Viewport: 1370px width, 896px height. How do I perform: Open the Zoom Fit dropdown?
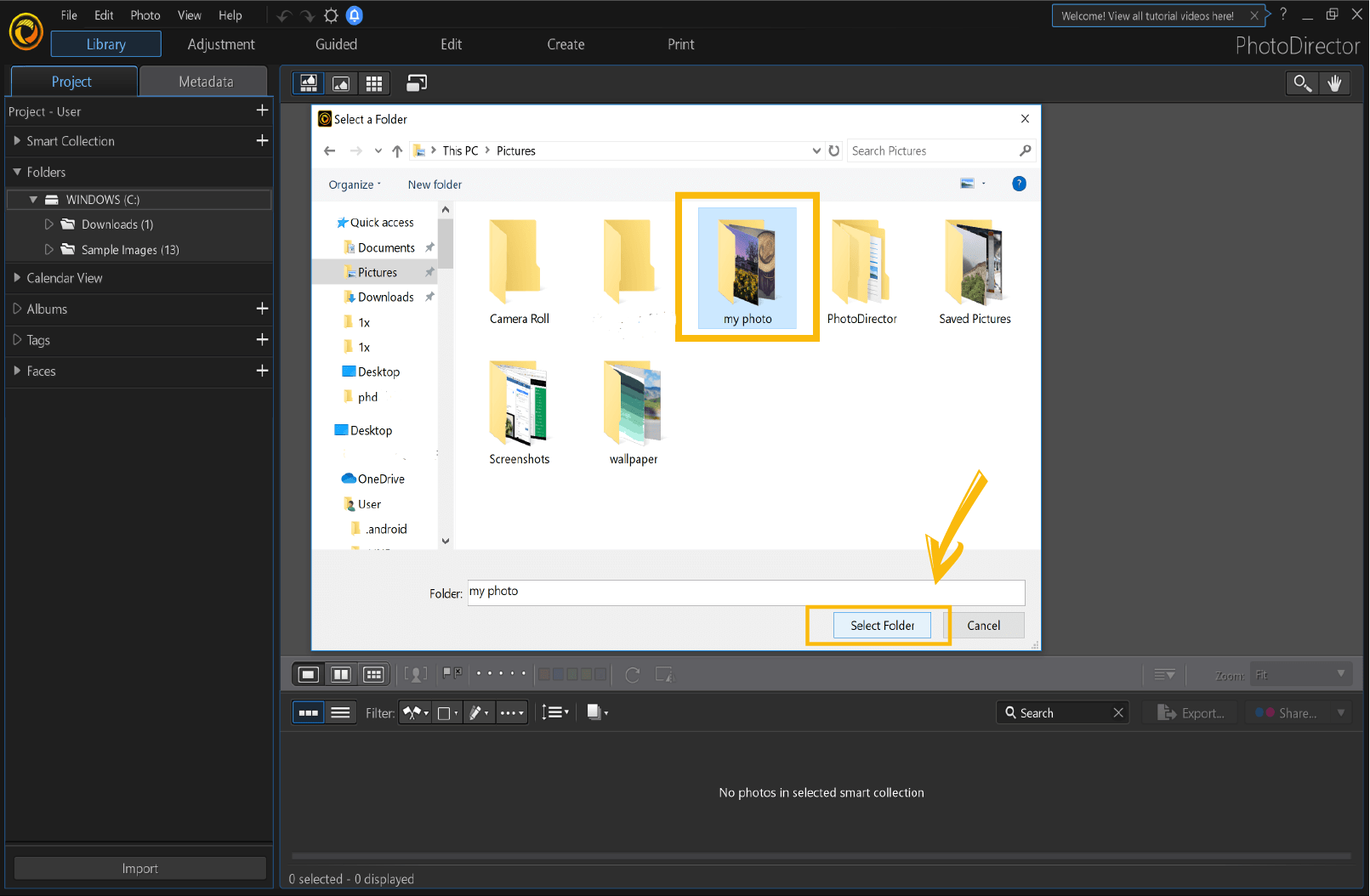[x=1300, y=673]
